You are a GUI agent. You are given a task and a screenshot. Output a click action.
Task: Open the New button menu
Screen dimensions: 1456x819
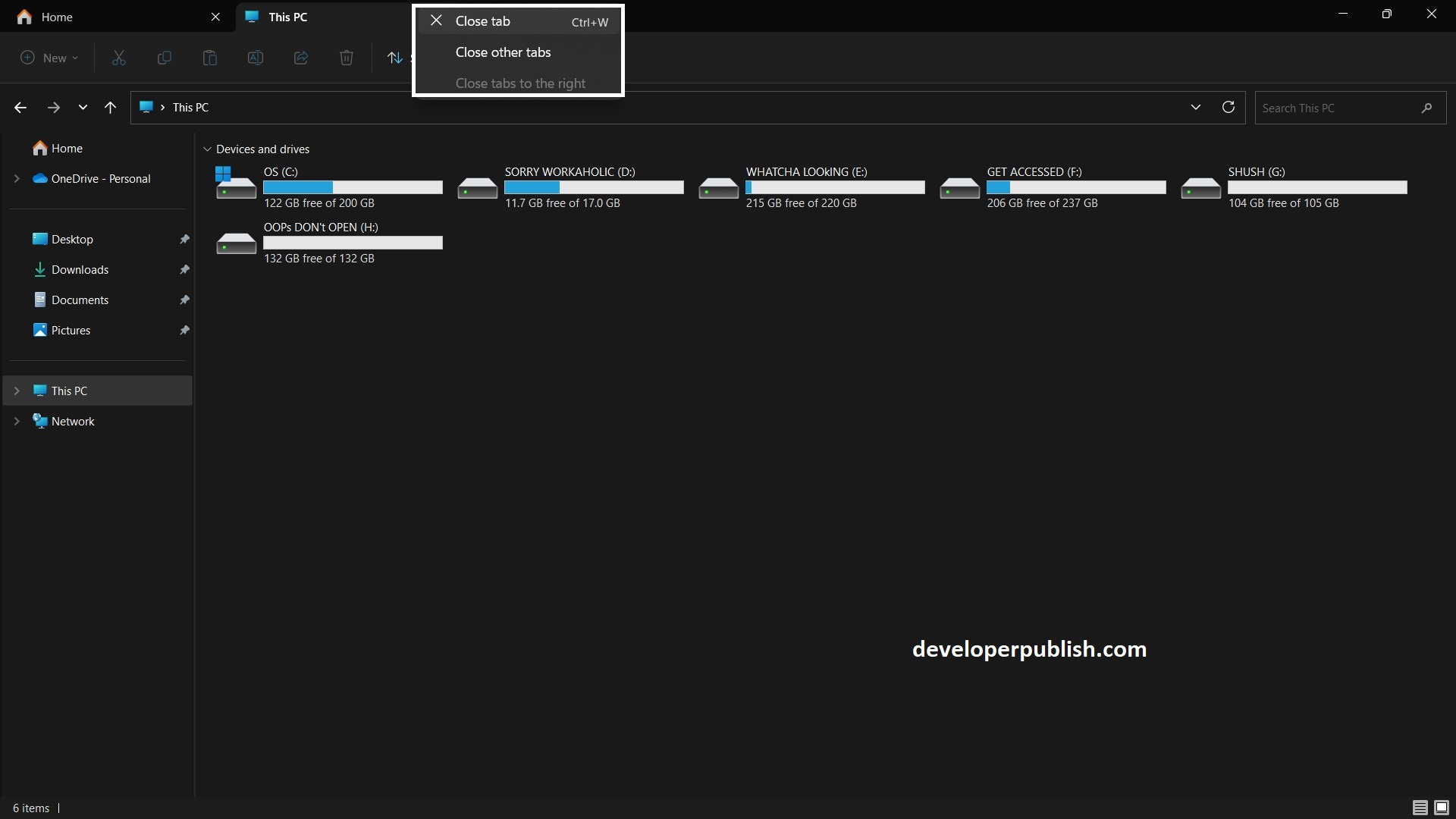[x=49, y=58]
